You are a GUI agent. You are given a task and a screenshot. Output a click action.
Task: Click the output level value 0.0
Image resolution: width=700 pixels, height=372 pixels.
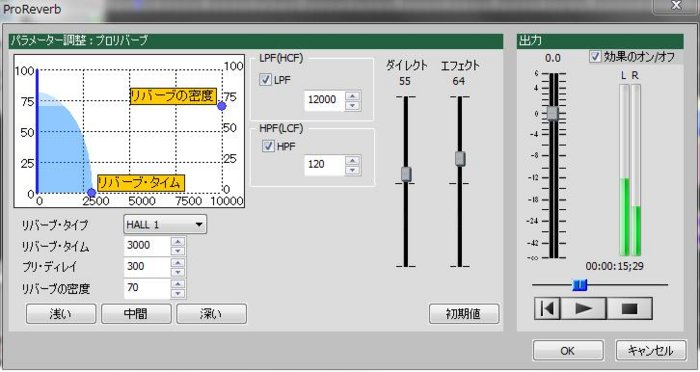coord(553,58)
